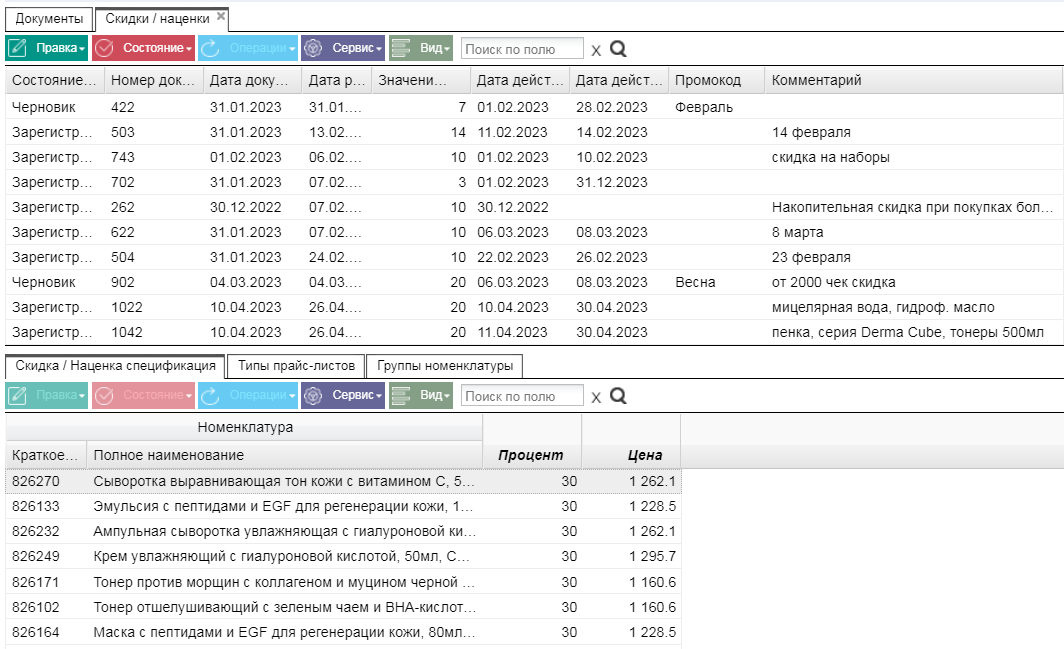Click the lower Поиск по полю input

tap(522, 396)
